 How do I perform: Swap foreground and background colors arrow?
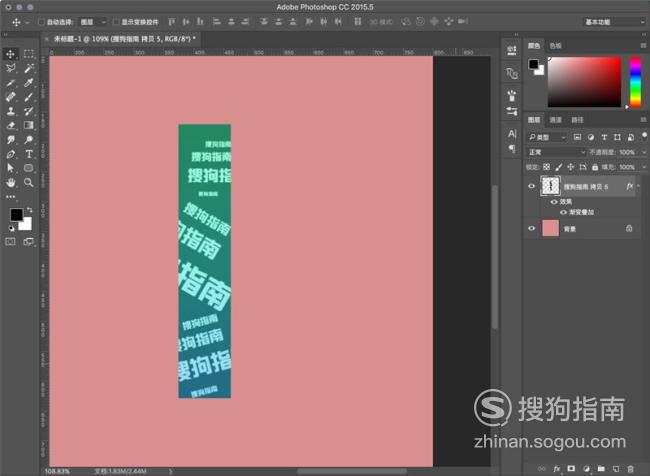(29, 210)
